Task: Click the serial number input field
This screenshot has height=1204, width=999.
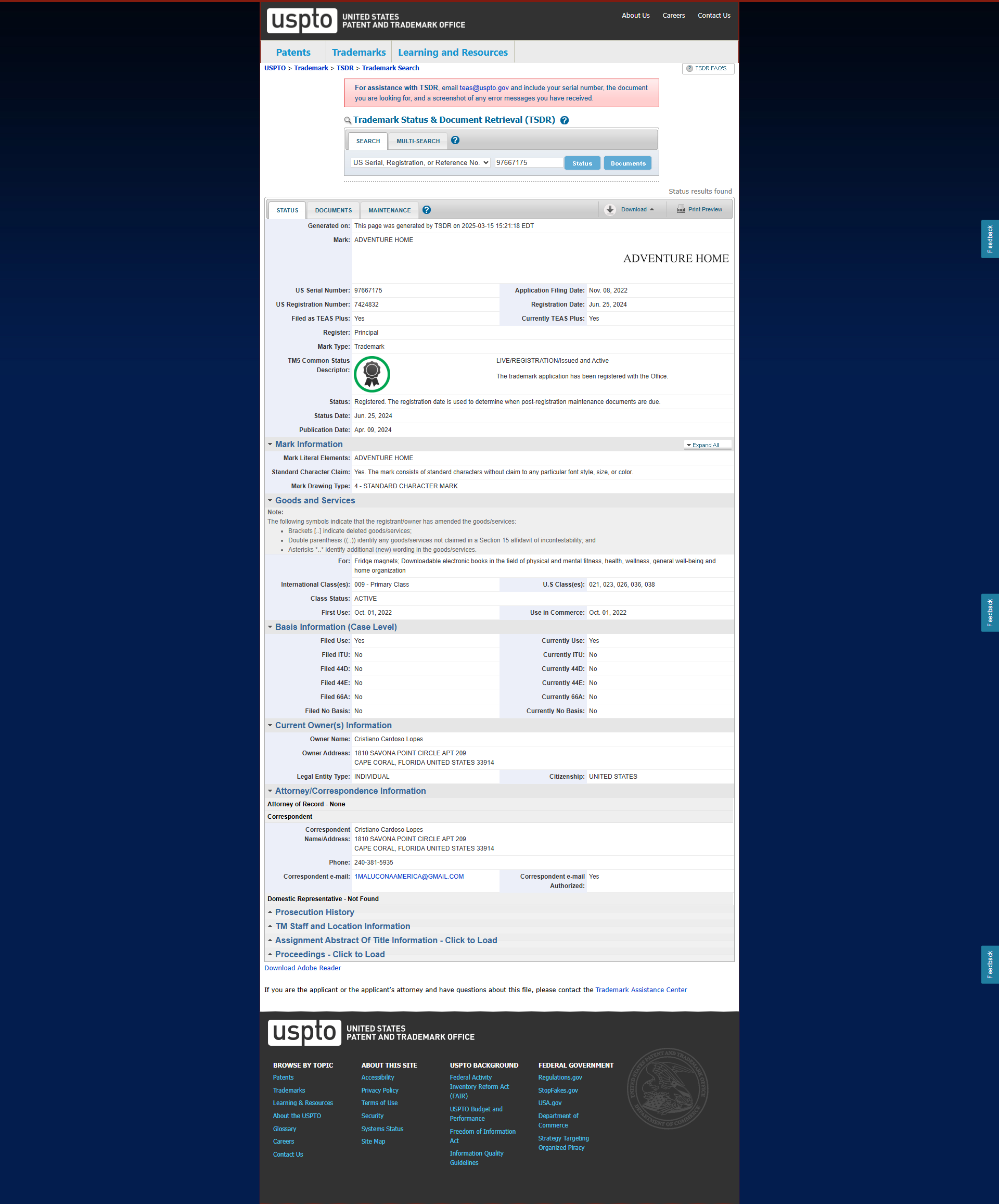Action: pyautogui.click(x=529, y=163)
